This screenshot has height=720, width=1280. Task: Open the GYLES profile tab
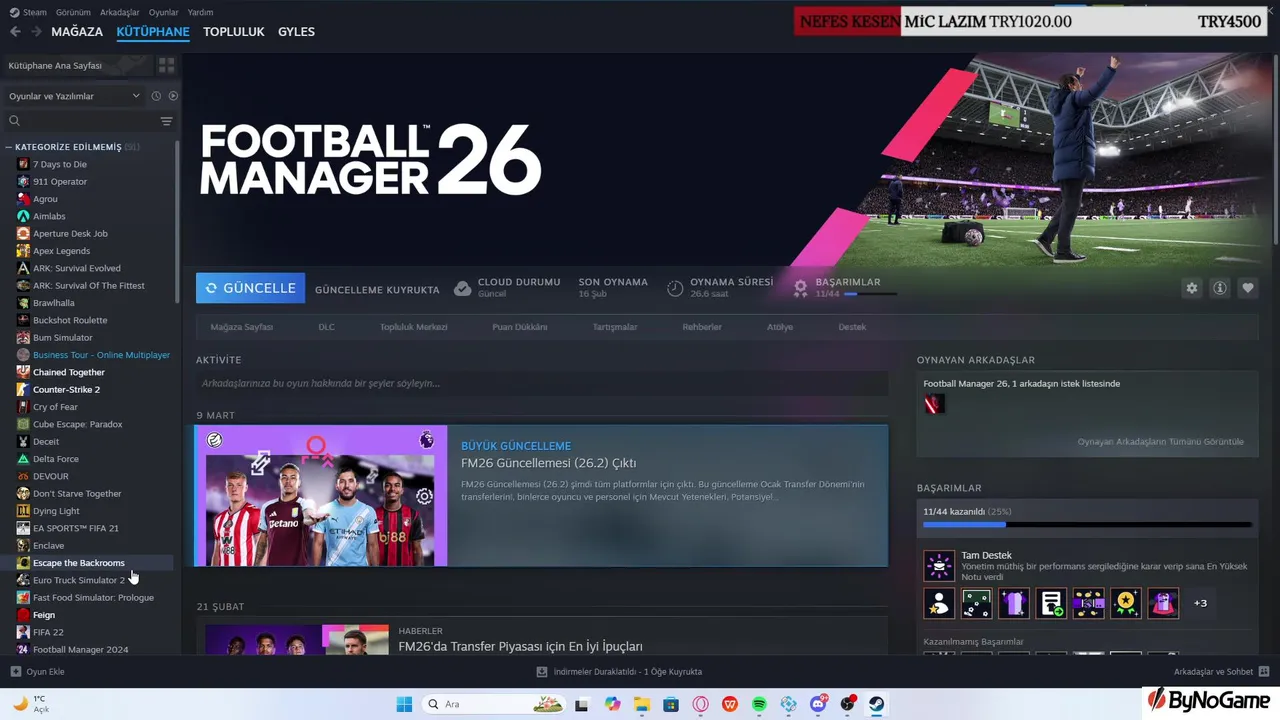[296, 32]
